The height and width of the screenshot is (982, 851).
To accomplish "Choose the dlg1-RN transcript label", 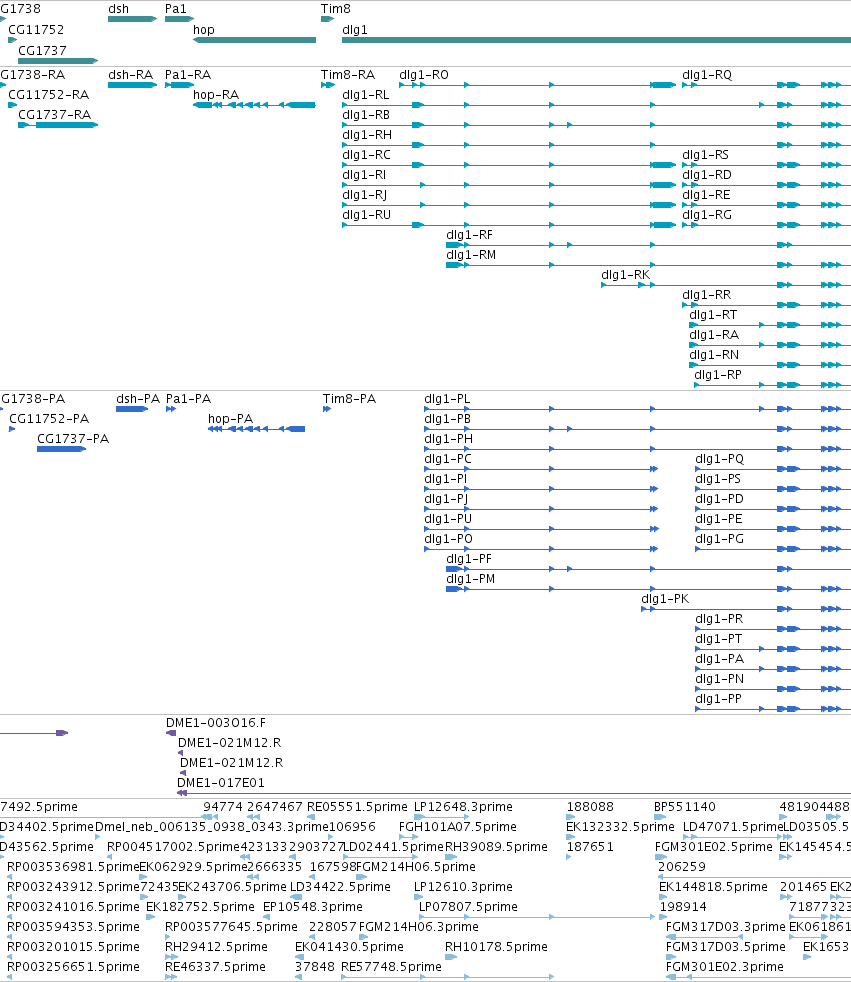I will coord(714,355).
